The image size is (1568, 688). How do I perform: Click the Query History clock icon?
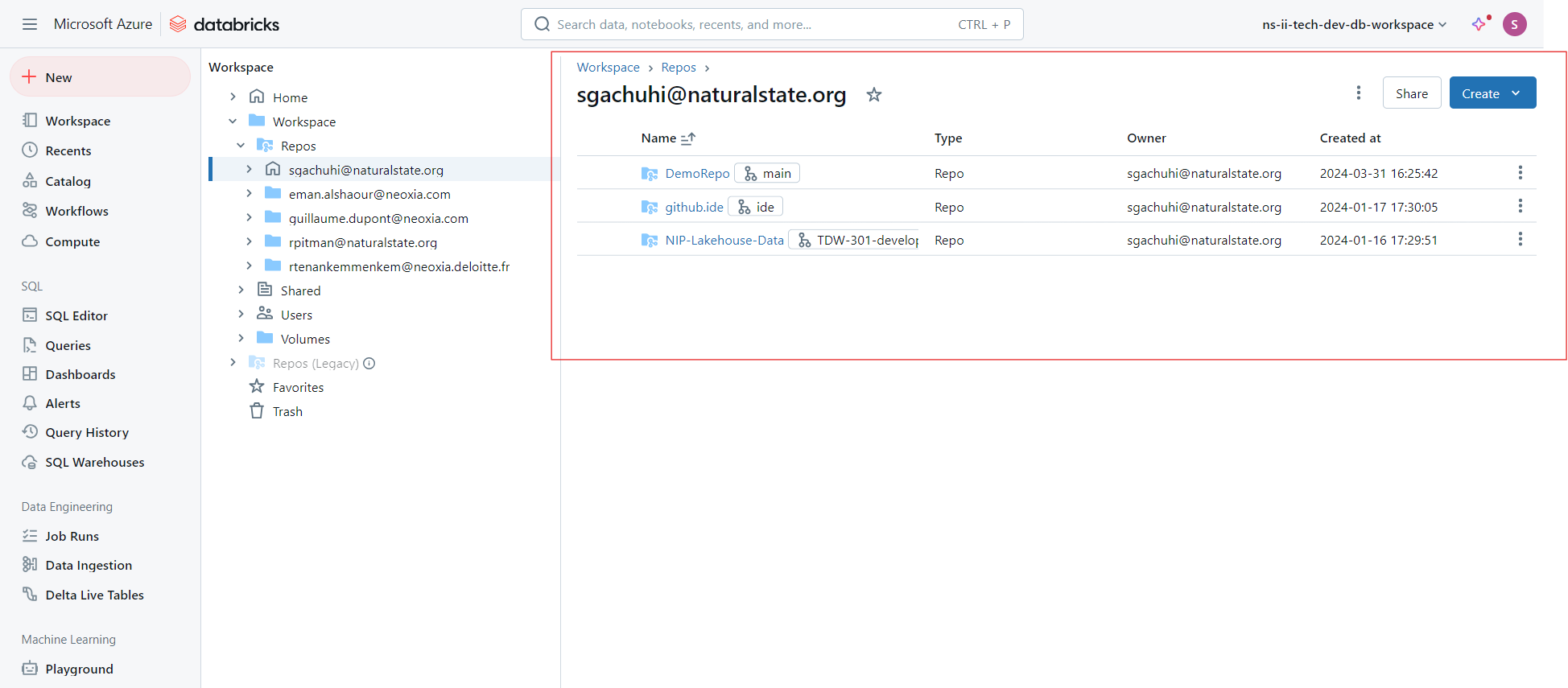30,432
